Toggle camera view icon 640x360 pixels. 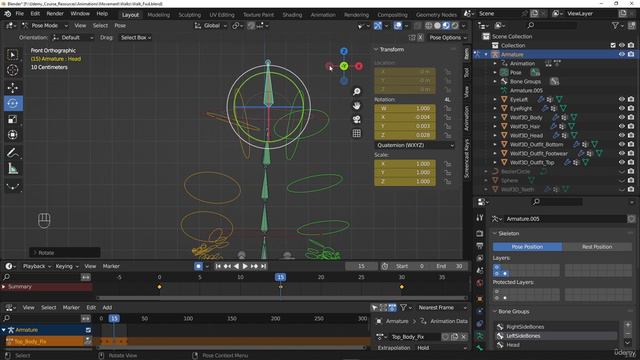[357, 120]
